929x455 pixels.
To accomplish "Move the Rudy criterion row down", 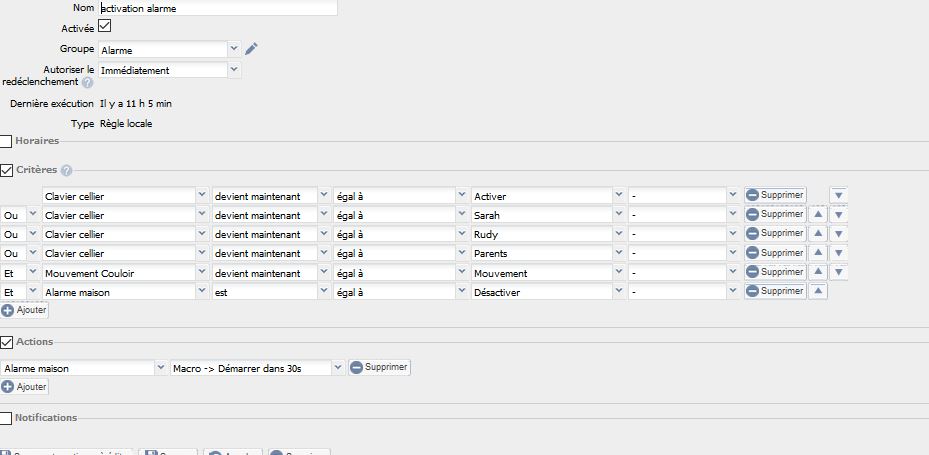I will click(839, 234).
